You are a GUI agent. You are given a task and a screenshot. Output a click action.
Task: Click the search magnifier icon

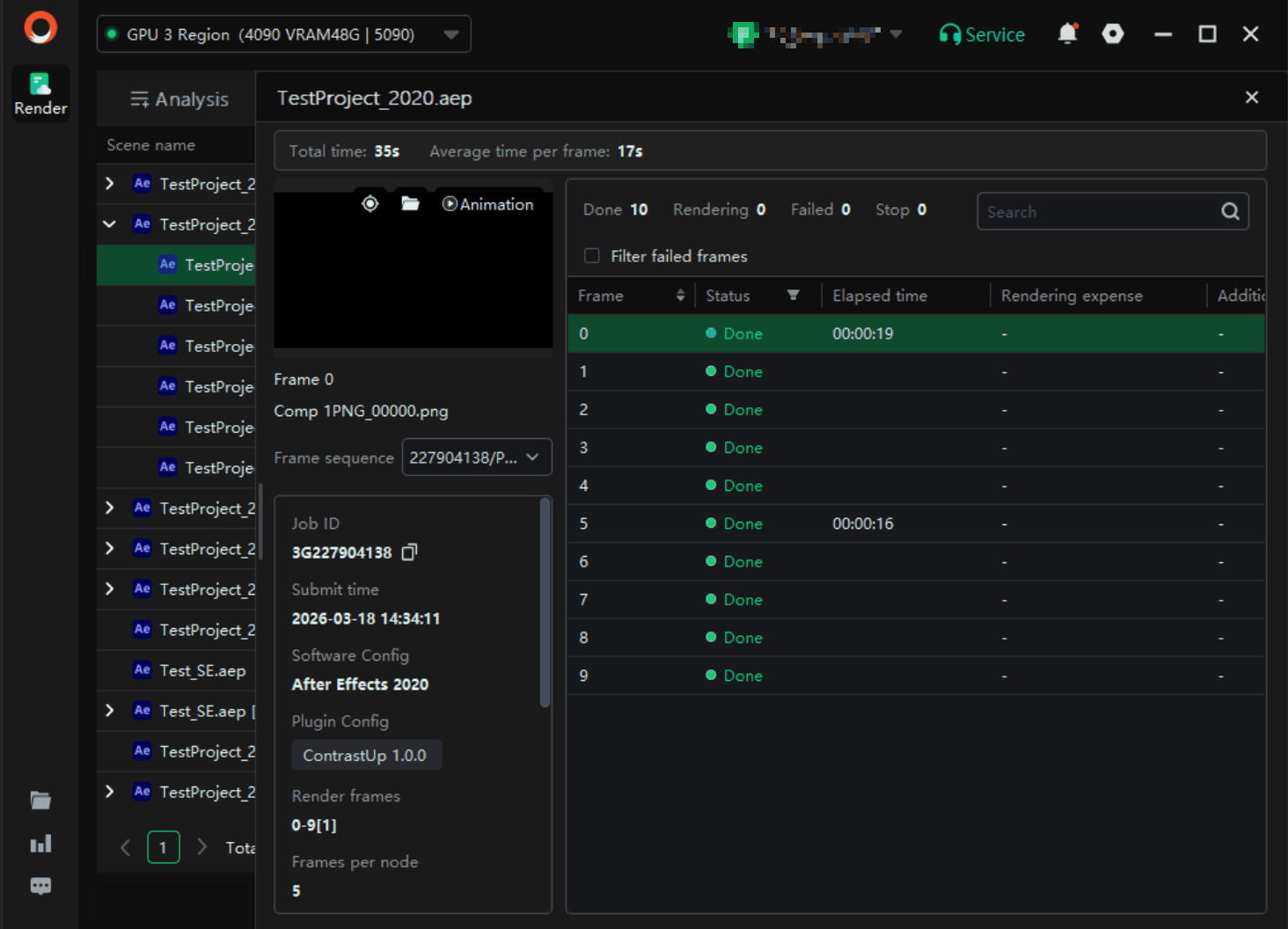click(1230, 211)
